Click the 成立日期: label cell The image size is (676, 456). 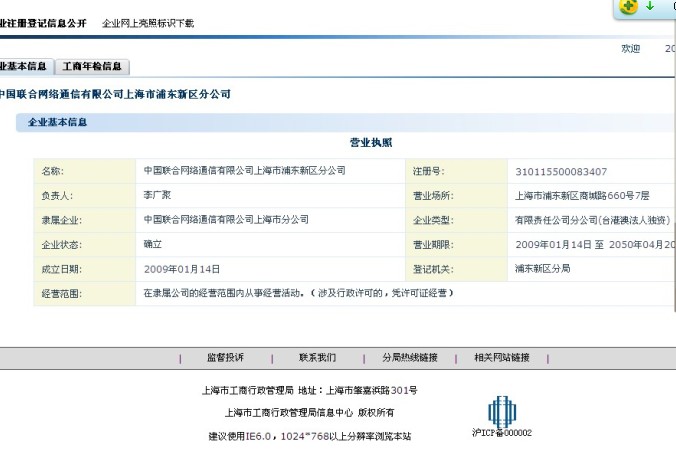[85, 269]
